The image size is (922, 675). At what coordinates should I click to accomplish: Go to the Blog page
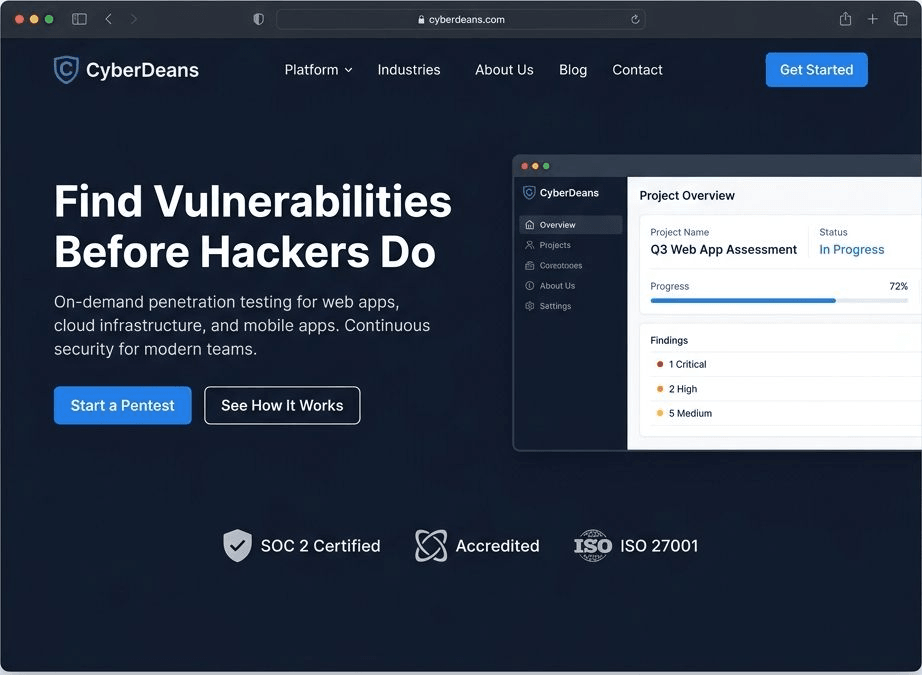pyautogui.click(x=573, y=70)
